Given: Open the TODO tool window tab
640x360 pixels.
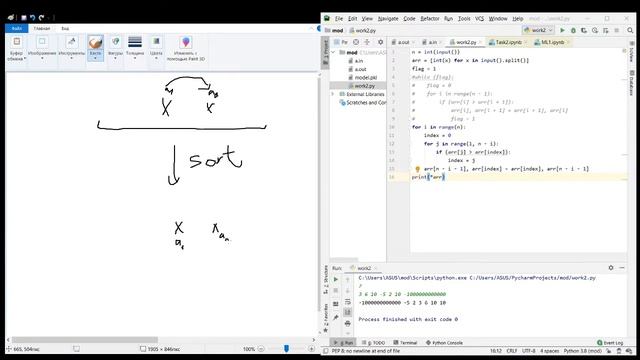Looking at the screenshot, I should click(374, 343).
